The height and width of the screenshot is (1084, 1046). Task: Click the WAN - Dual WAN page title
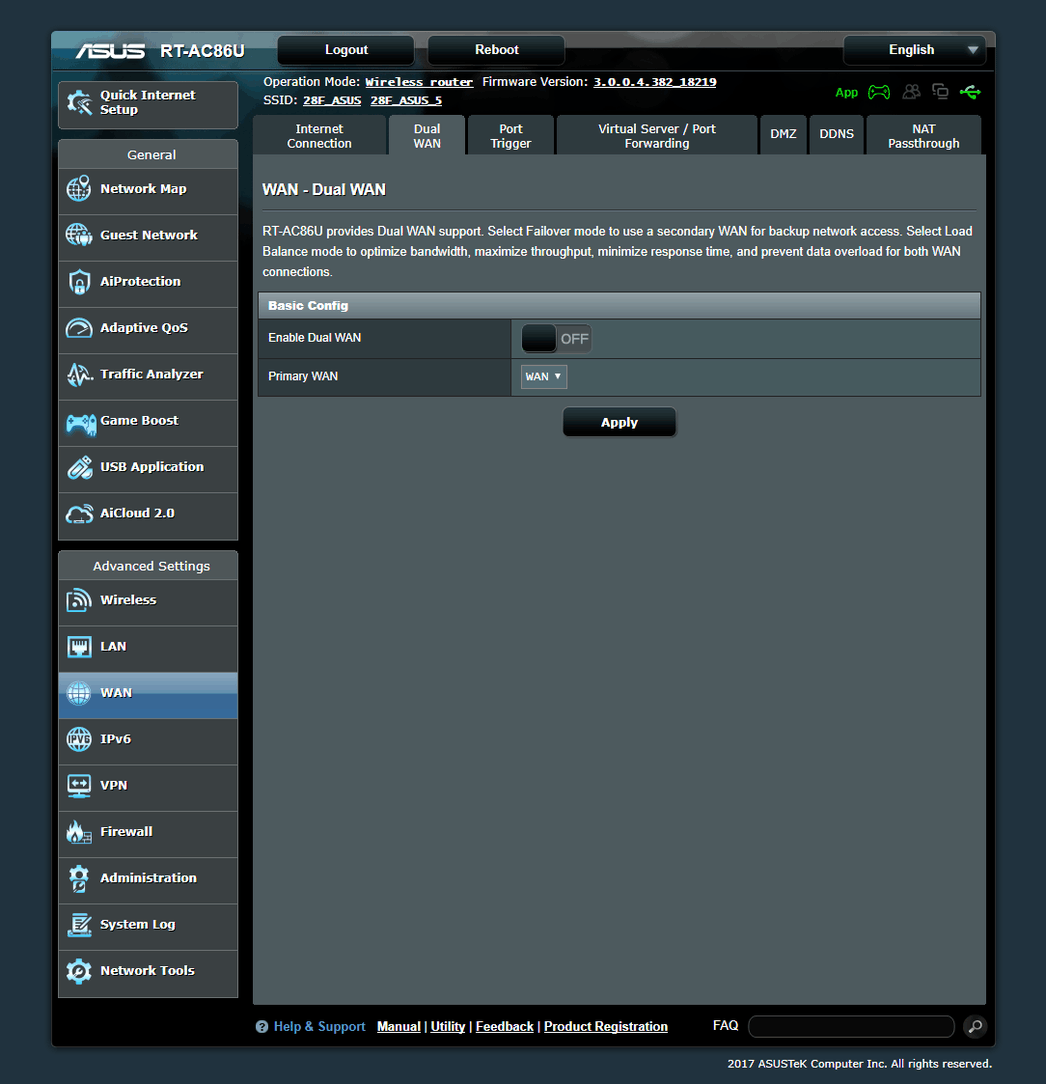tap(324, 189)
